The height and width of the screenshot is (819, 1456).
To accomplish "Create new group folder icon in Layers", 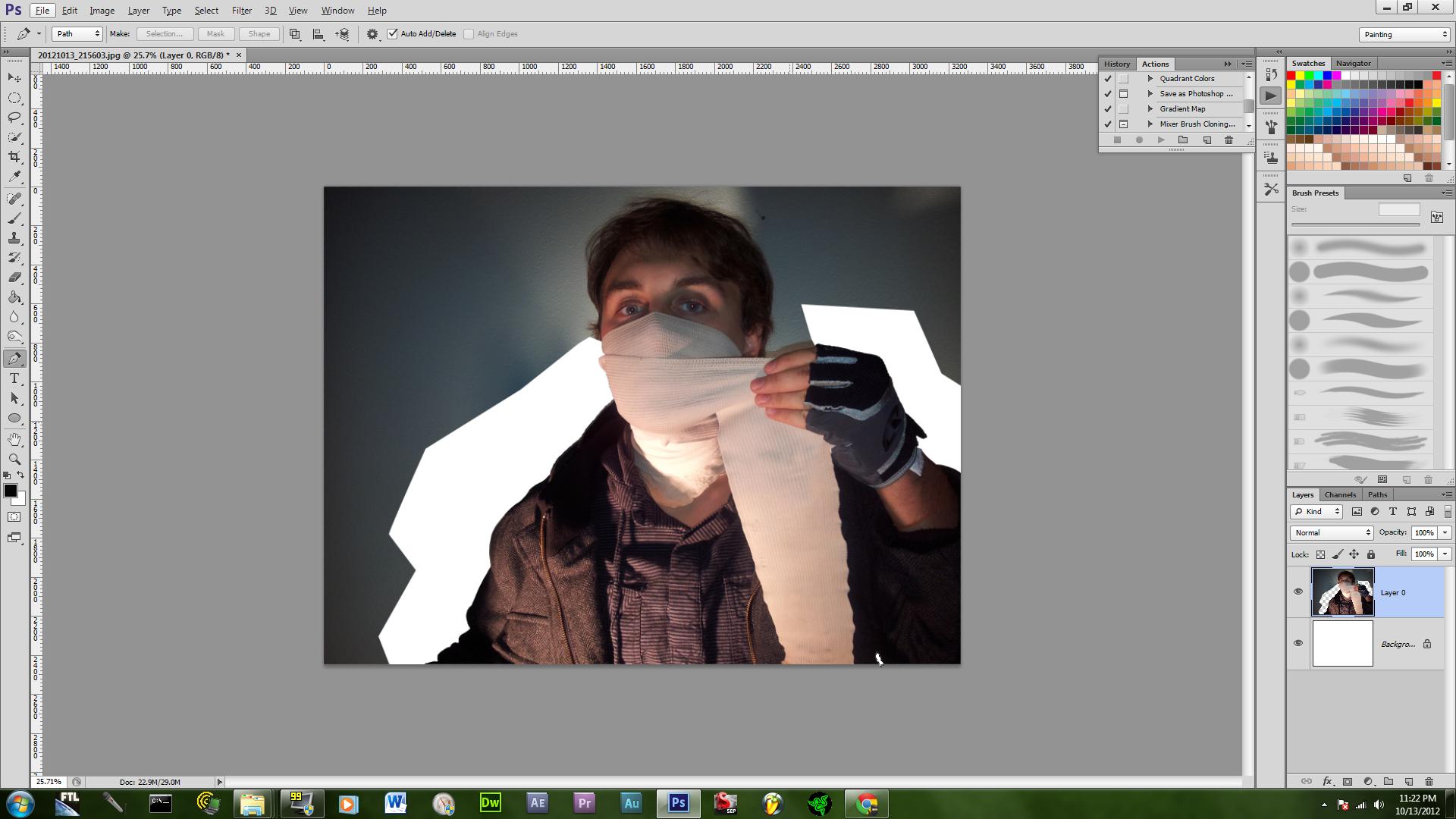I will click(x=1389, y=781).
